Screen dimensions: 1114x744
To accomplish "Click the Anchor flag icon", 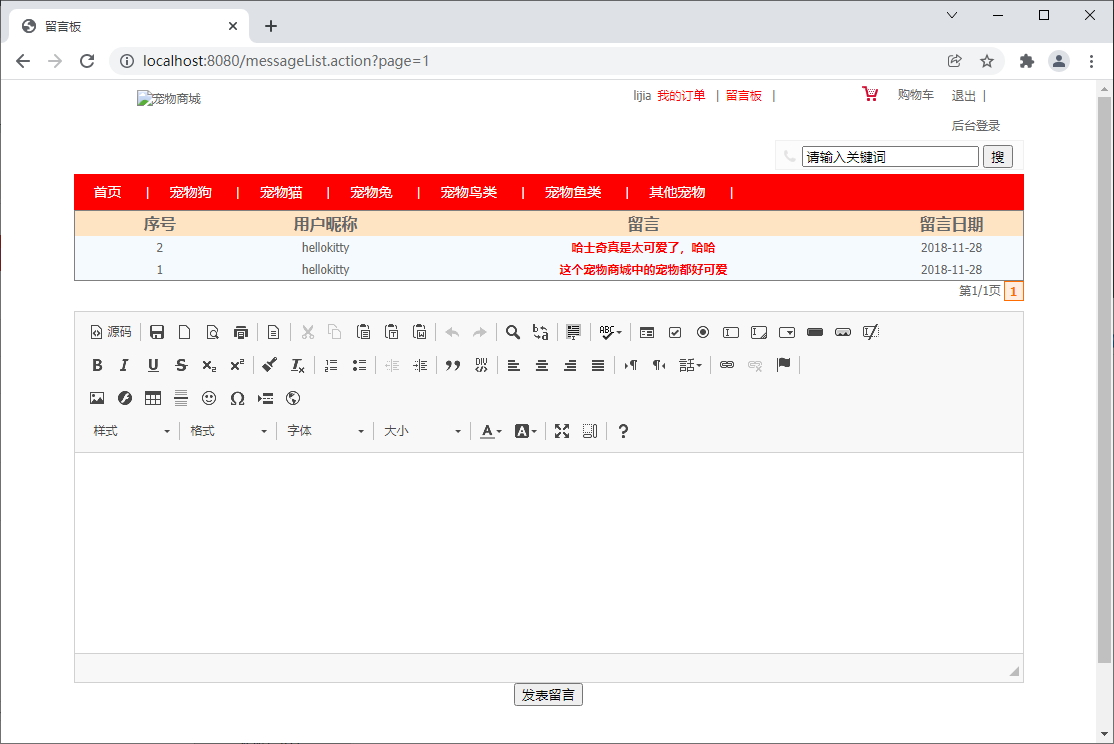I will click(784, 365).
